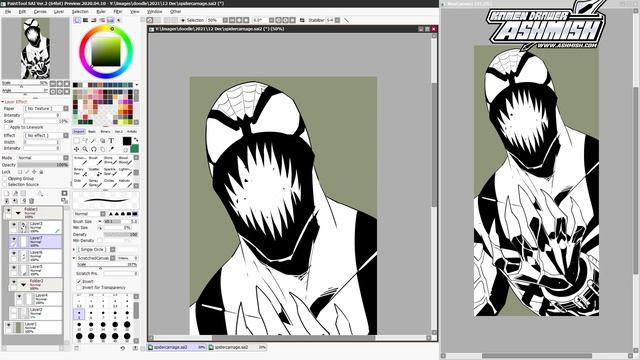Select the flattest brush edge shape
Image resolution: width=640 pixels, height=360 pixels.
tap(135, 214)
